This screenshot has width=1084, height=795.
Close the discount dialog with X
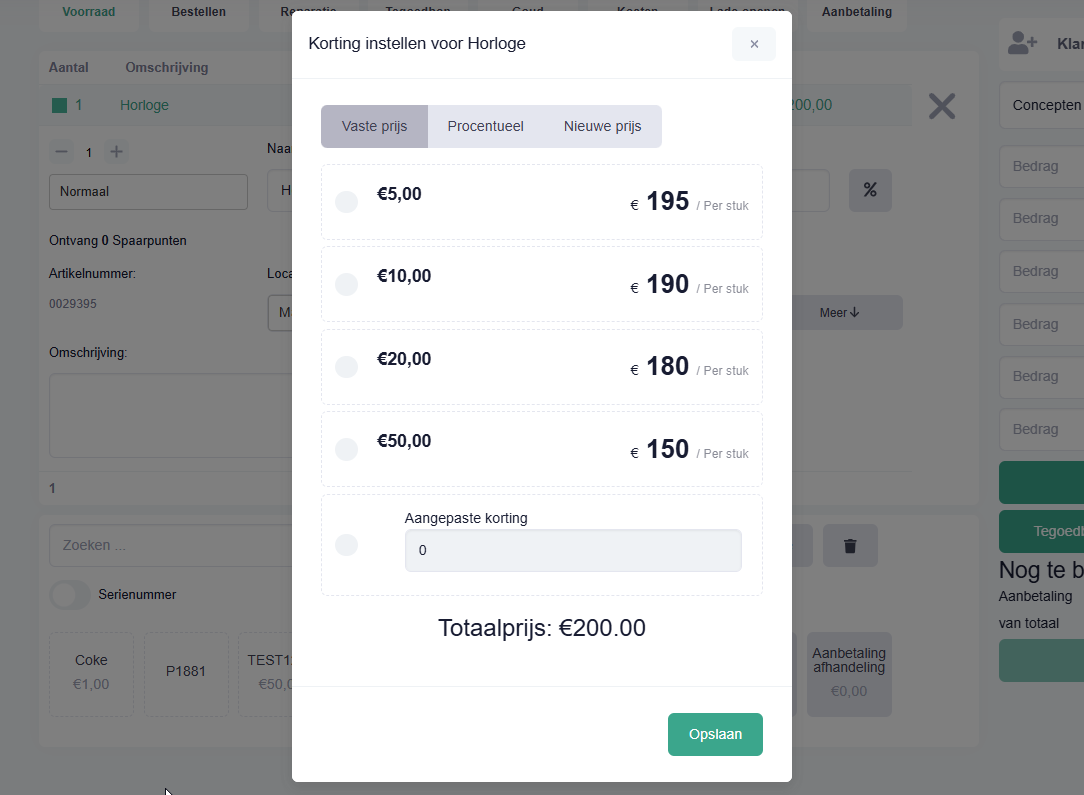(x=754, y=44)
